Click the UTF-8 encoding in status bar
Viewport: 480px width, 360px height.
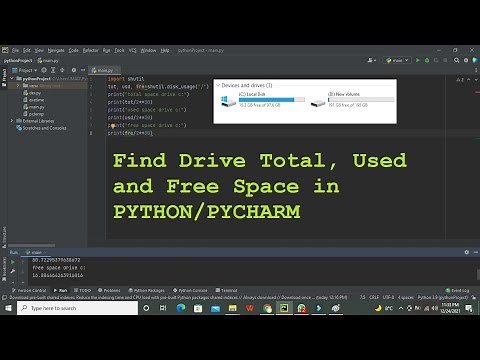(388, 297)
